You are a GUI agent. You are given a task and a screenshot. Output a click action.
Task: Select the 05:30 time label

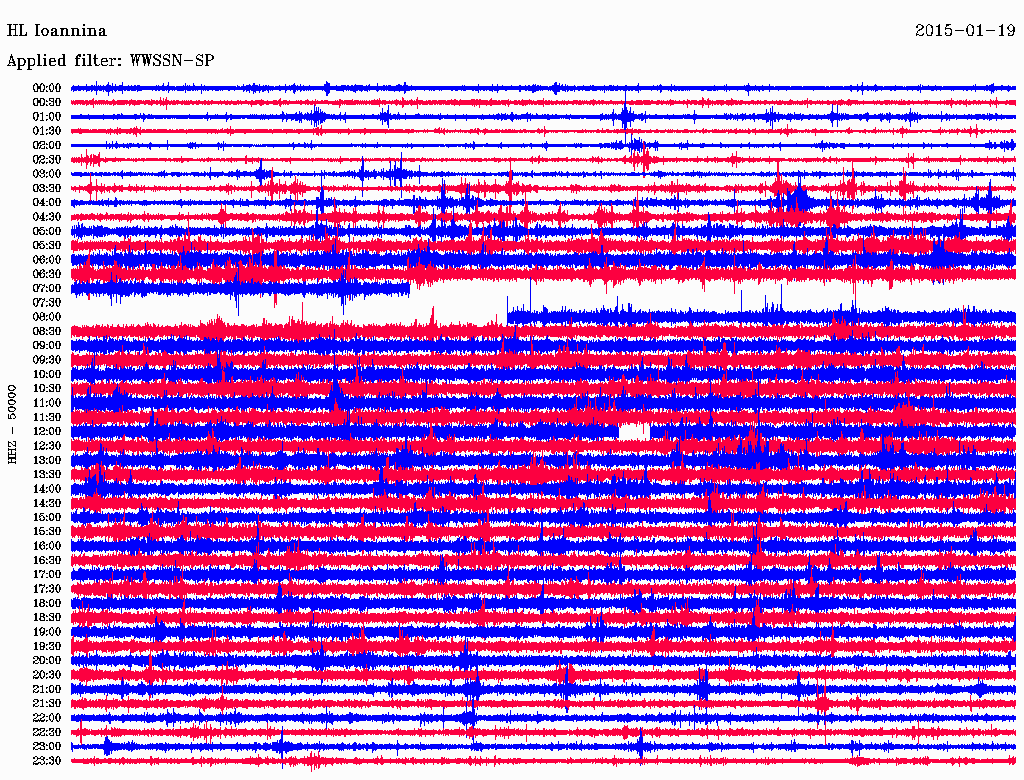click(47, 245)
